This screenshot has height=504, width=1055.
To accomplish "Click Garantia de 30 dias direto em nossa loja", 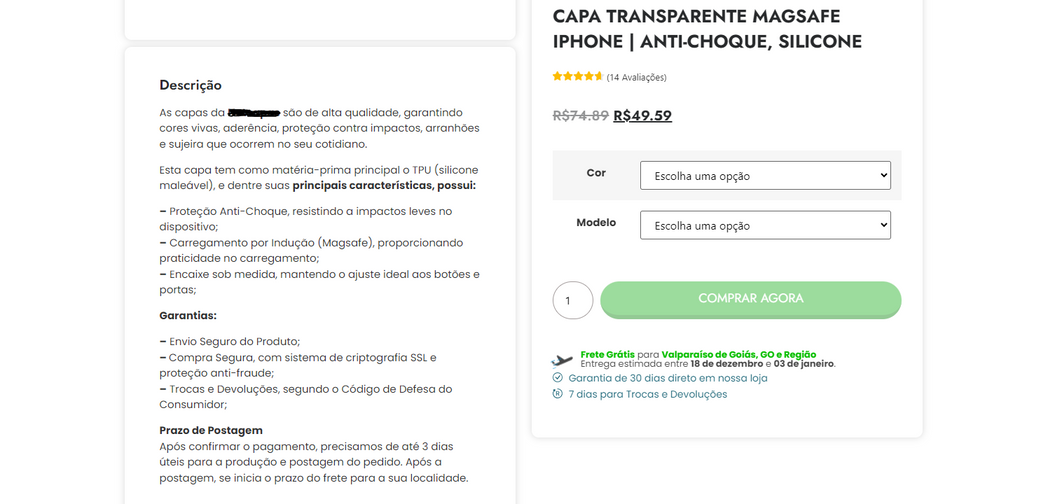I will click(668, 378).
